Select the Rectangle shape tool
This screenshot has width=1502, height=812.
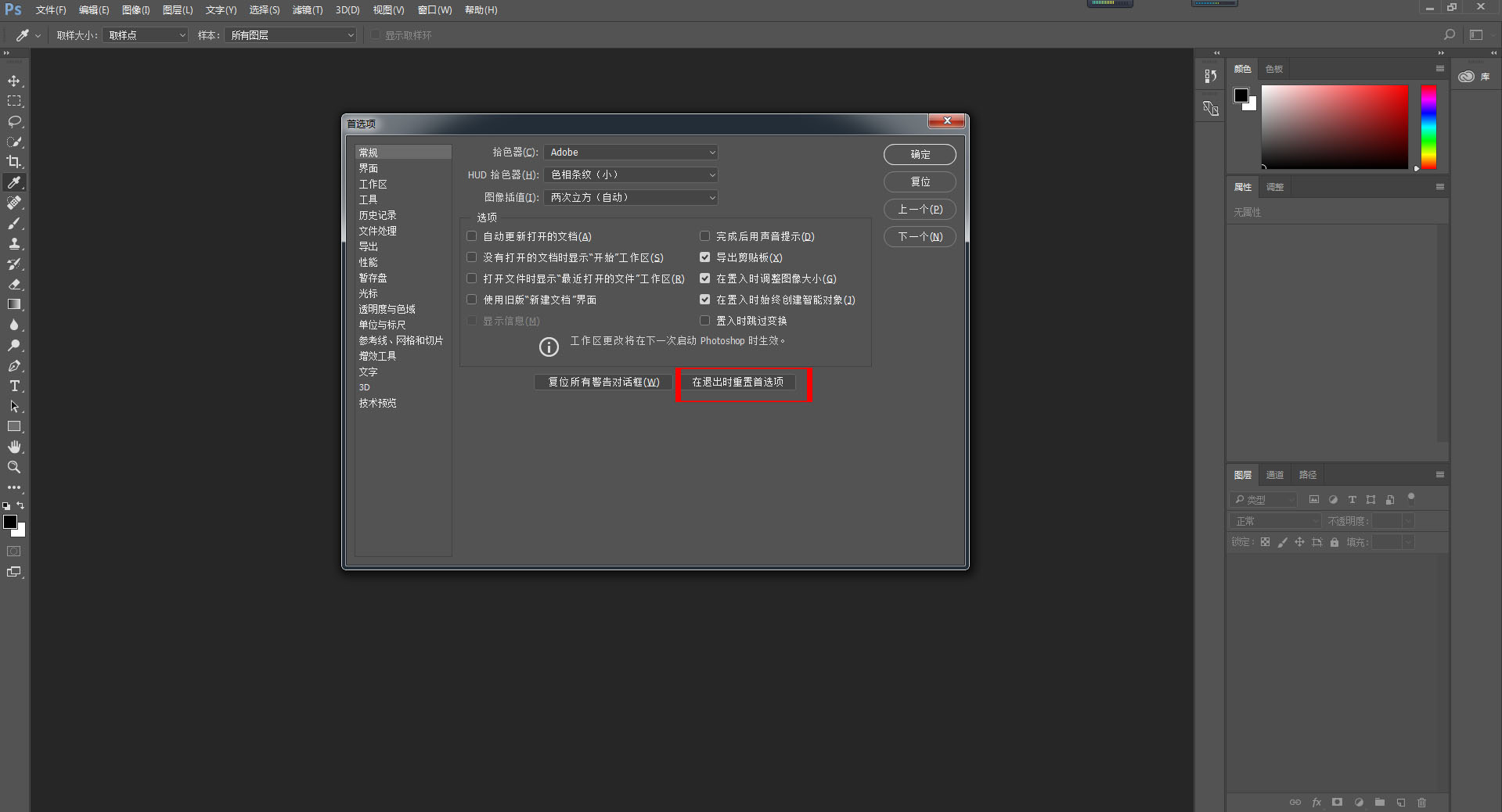tap(14, 426)
